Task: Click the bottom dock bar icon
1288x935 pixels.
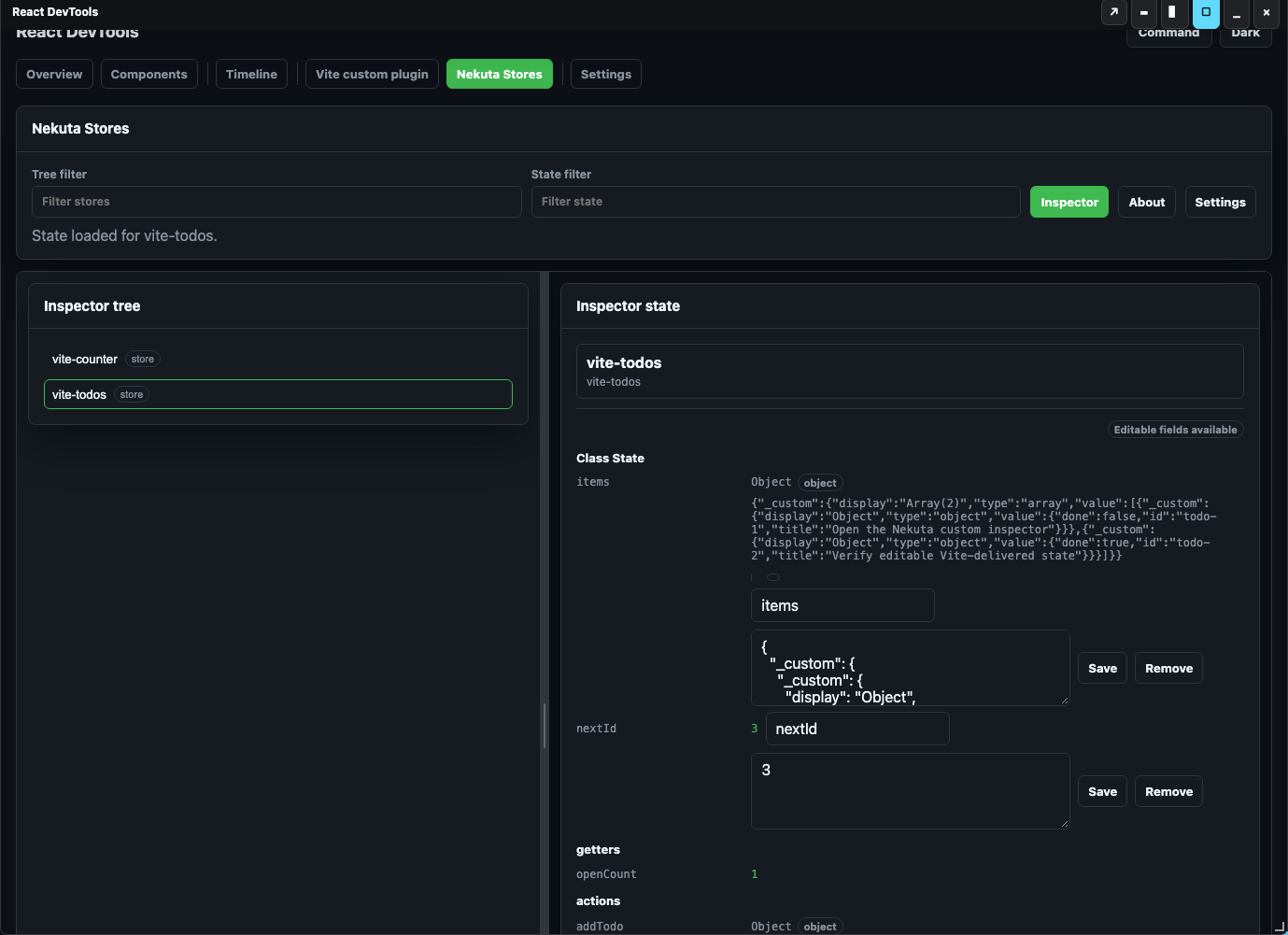Action: click(x=1143, y=12)
